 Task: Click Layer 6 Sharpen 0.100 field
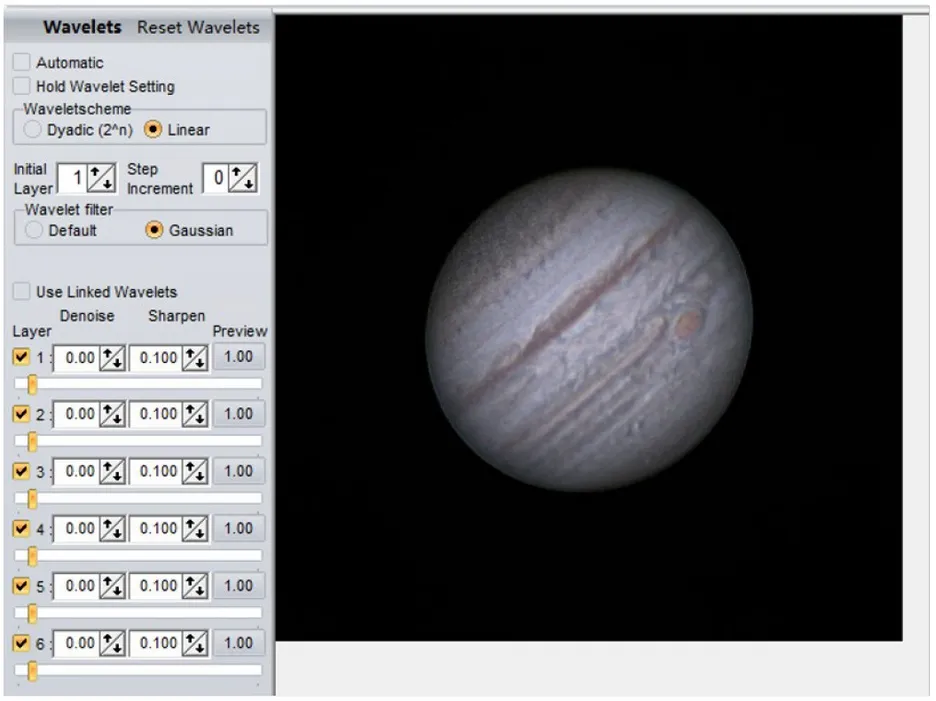[x=156, y=644]
